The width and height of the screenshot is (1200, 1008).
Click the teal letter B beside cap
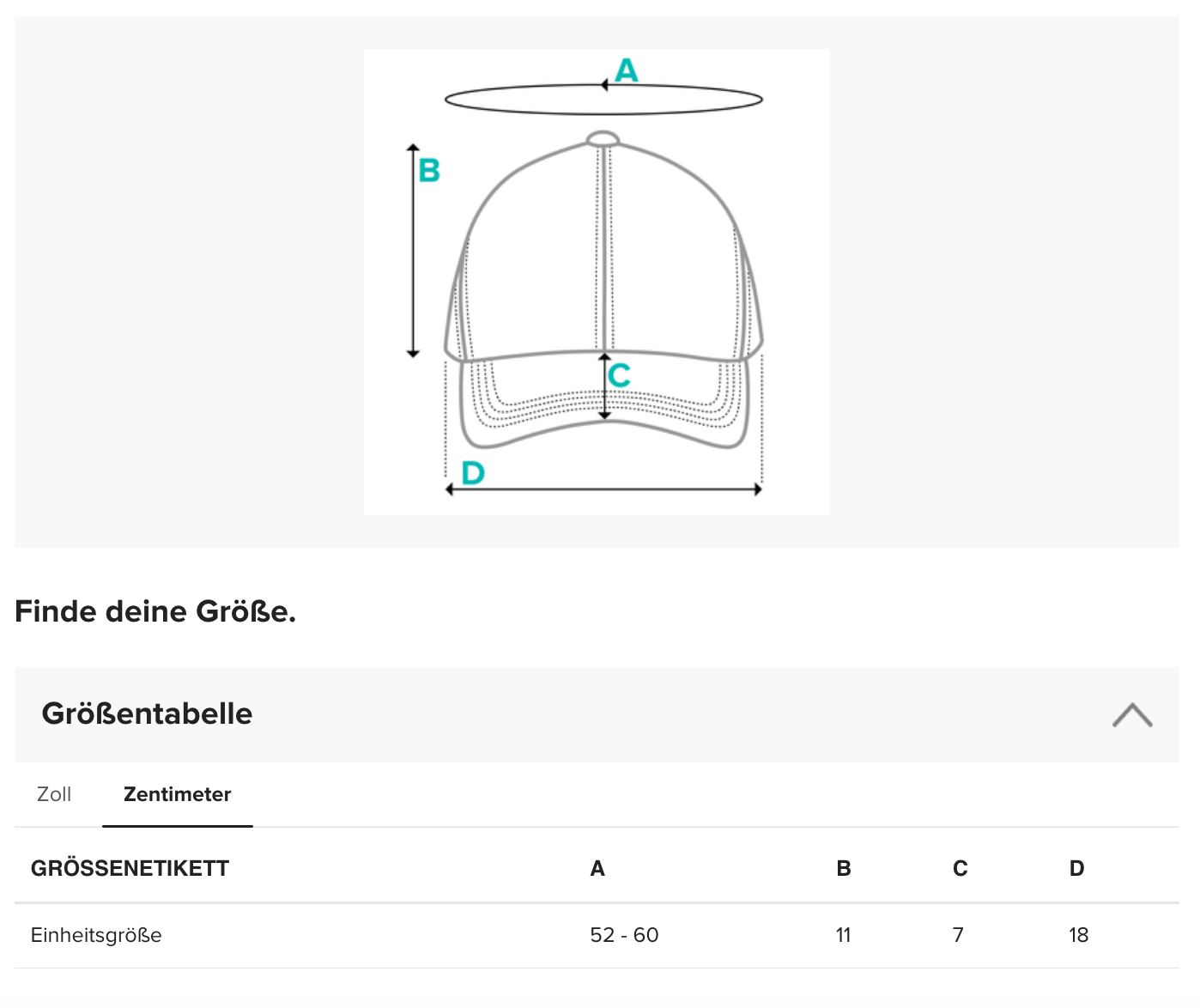click(429, 170)
